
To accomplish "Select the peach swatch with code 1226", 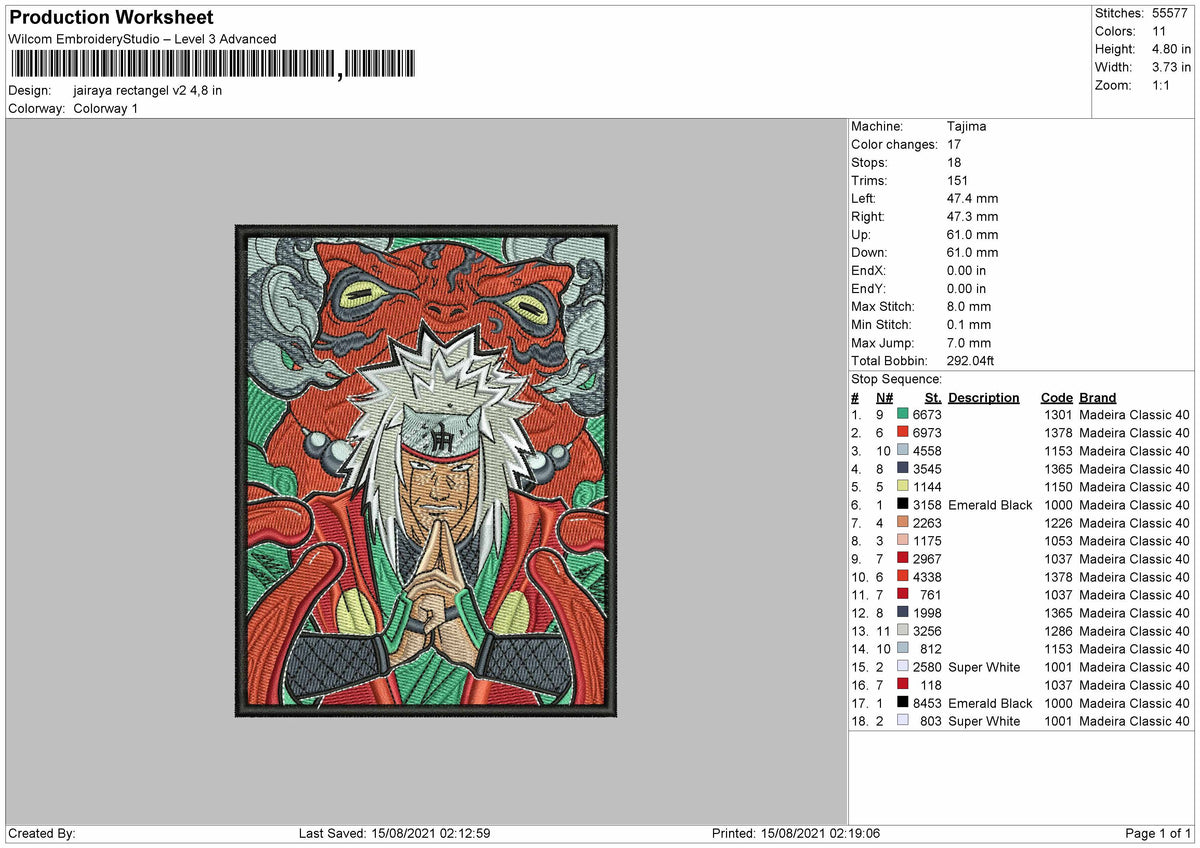I will 902,523.
